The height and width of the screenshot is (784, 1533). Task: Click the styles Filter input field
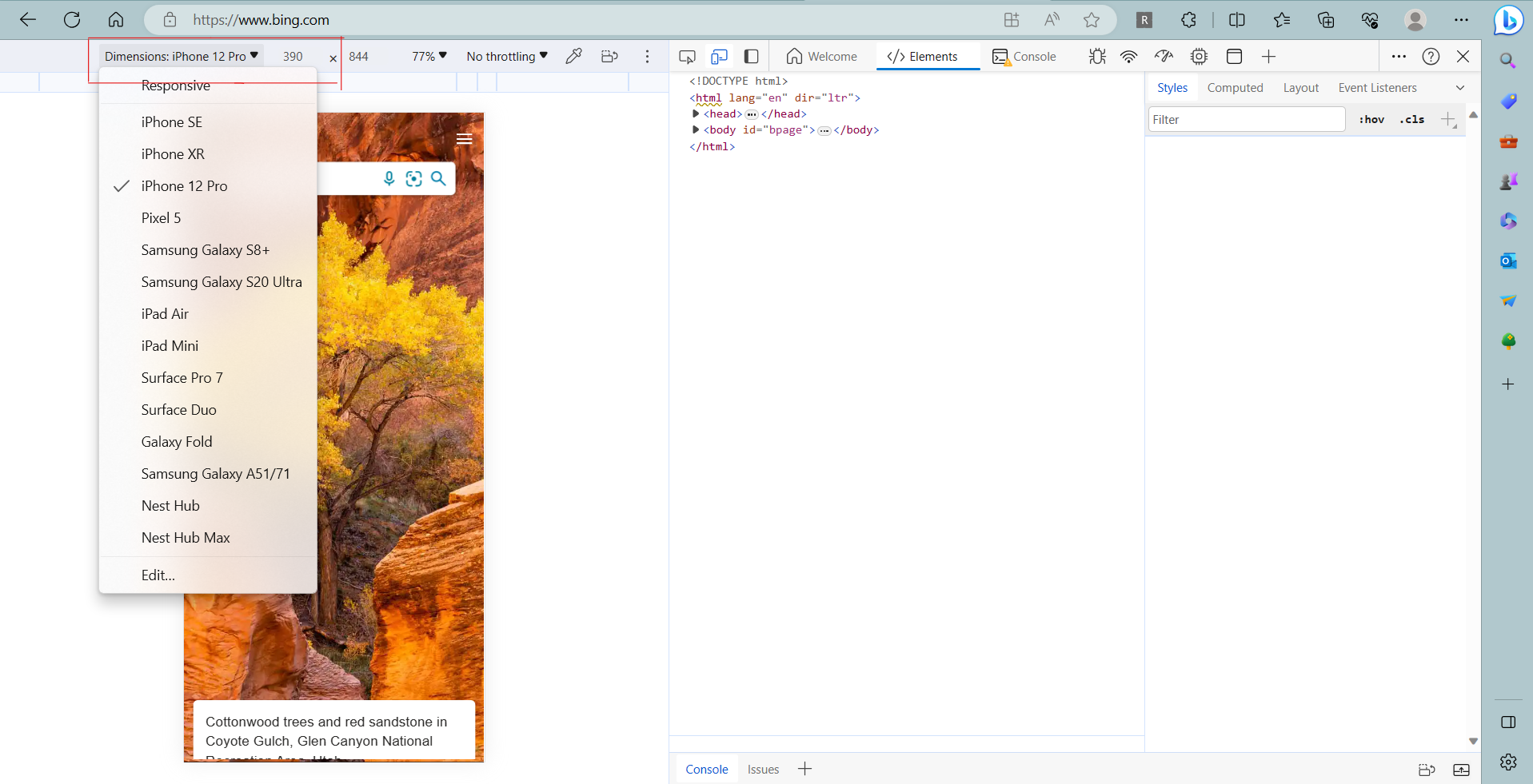click(x=1246, y=120)
